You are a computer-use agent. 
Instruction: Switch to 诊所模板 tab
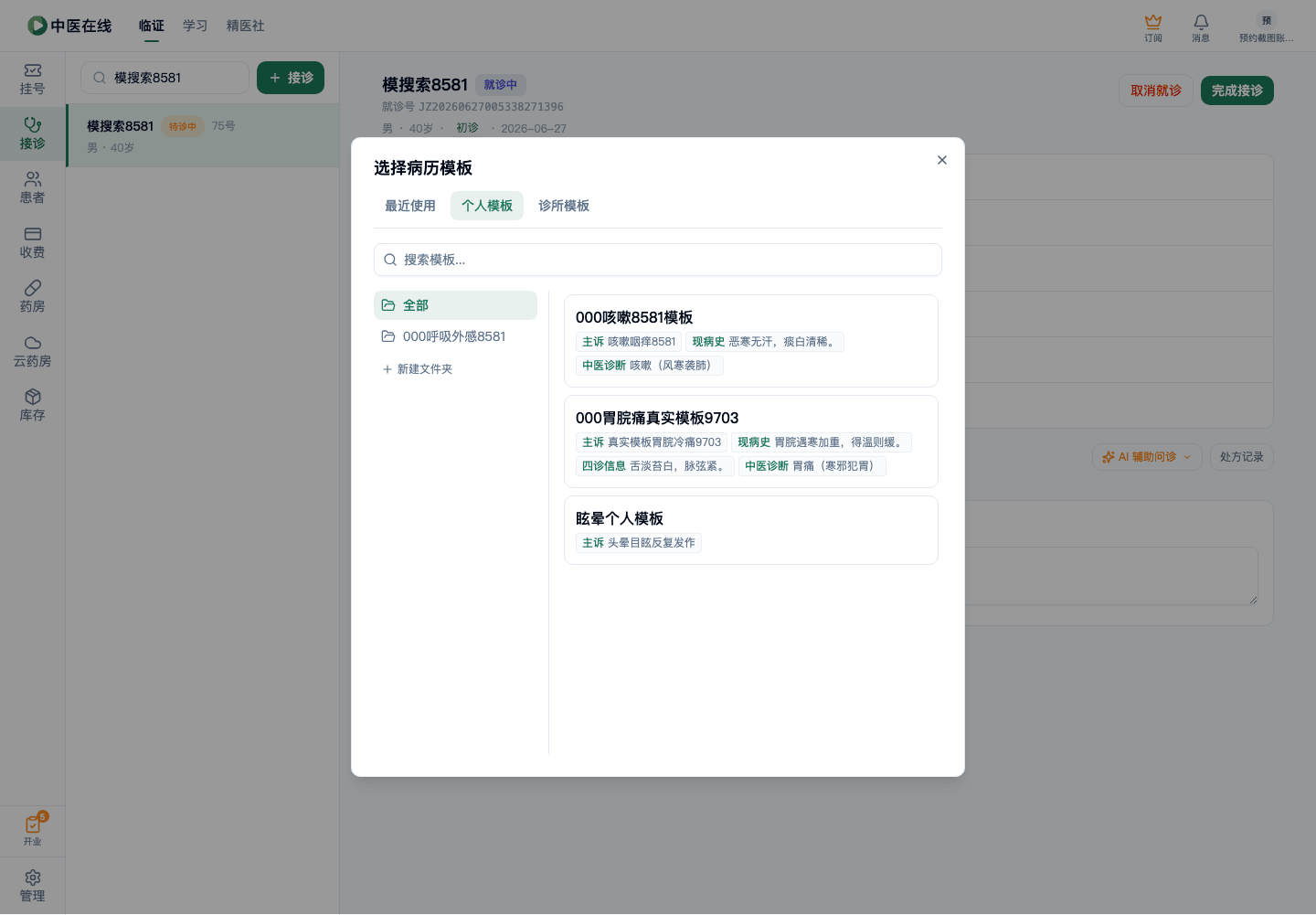564,206
